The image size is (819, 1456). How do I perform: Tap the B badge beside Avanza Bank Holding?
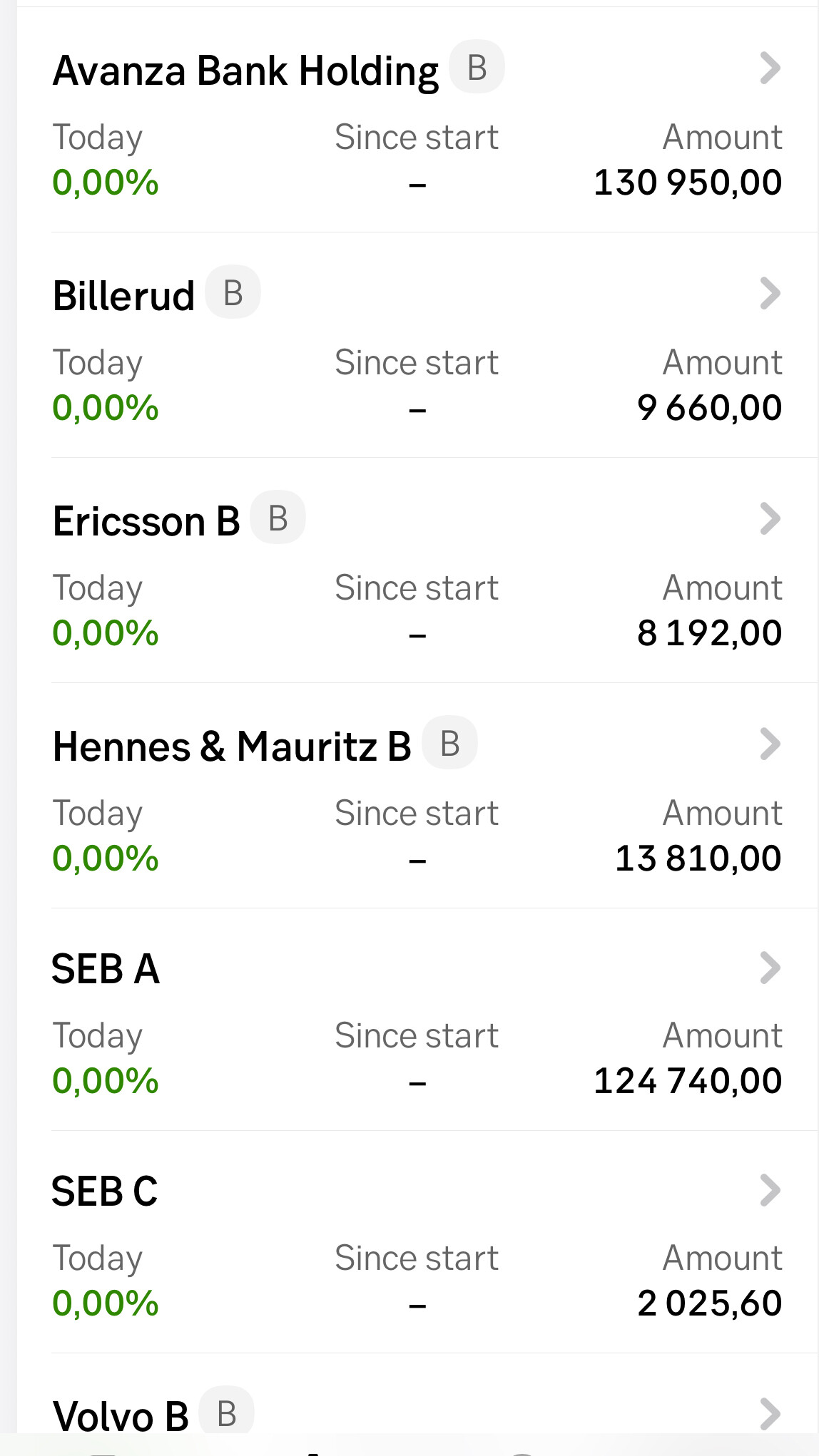[477, 68]
